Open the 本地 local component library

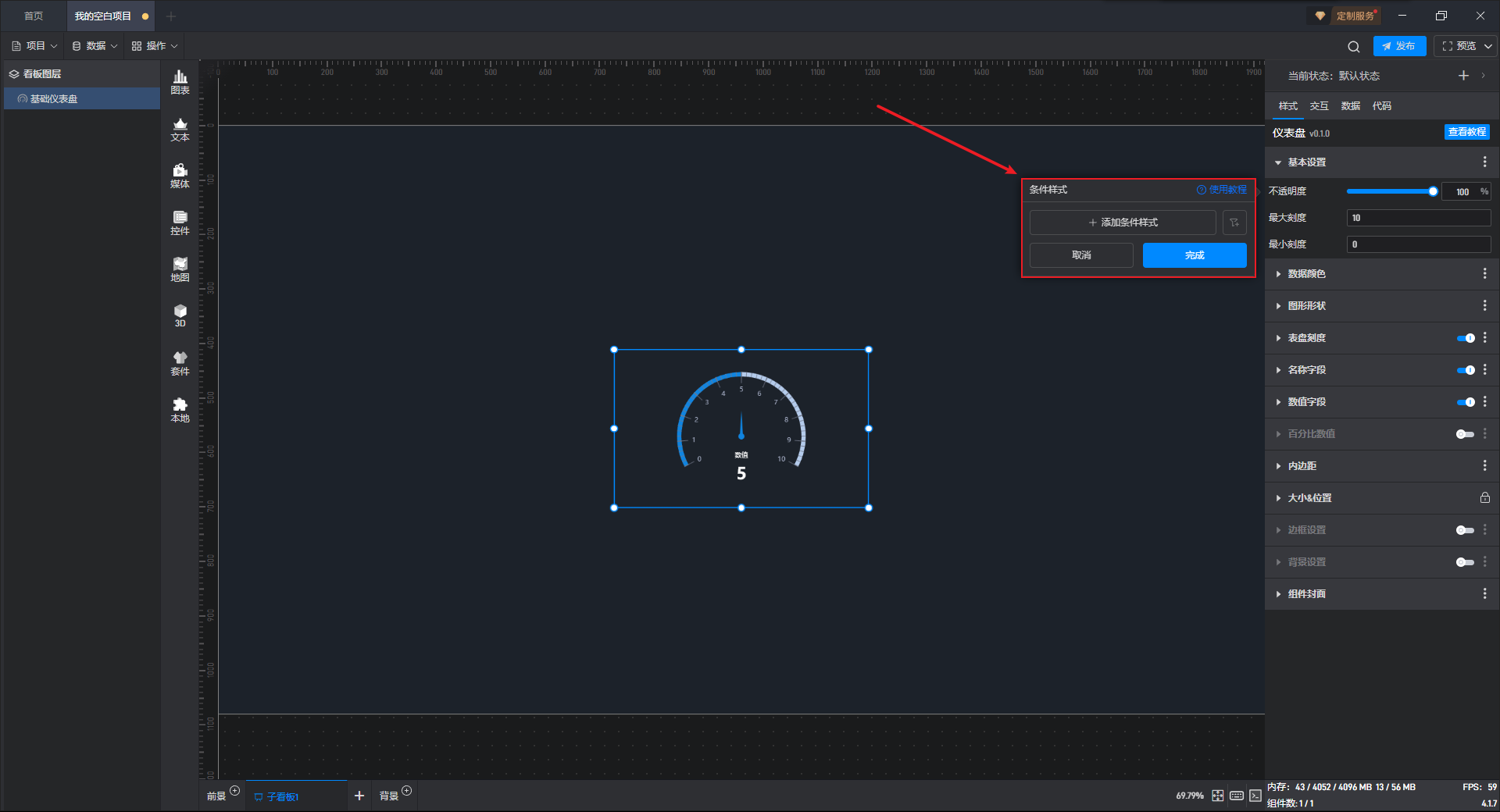[x=180, y=410]
